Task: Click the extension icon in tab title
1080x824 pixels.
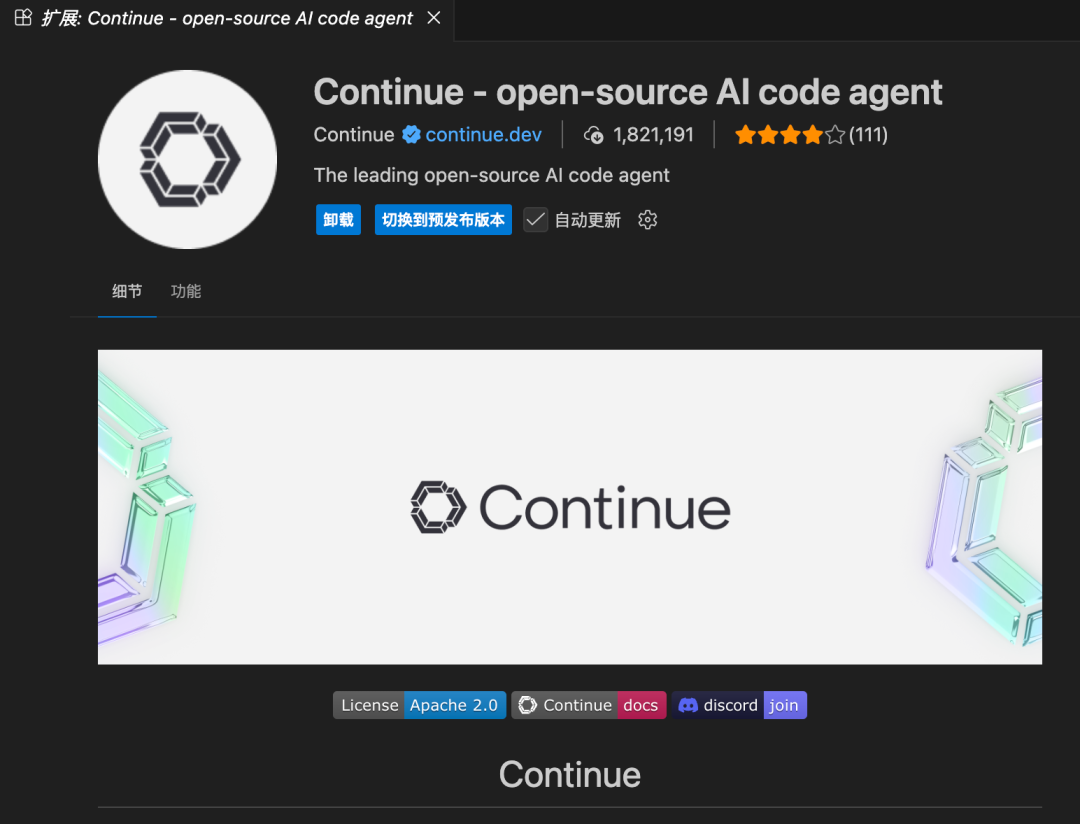Action: coord(22,18)
